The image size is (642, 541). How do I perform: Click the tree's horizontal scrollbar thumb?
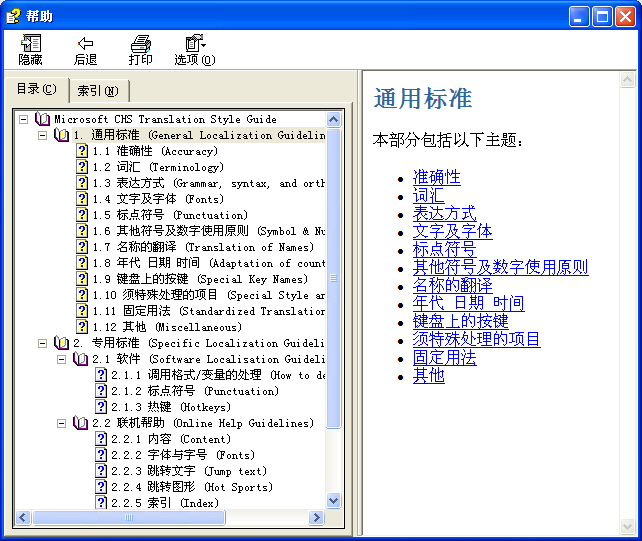click(x=129, y=517)
